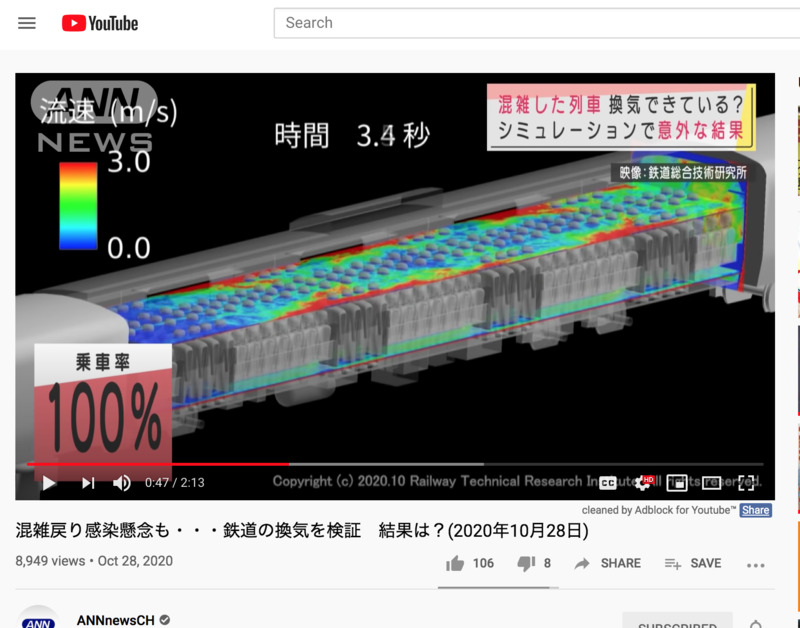Toggle theater mode view

[711, 483]
